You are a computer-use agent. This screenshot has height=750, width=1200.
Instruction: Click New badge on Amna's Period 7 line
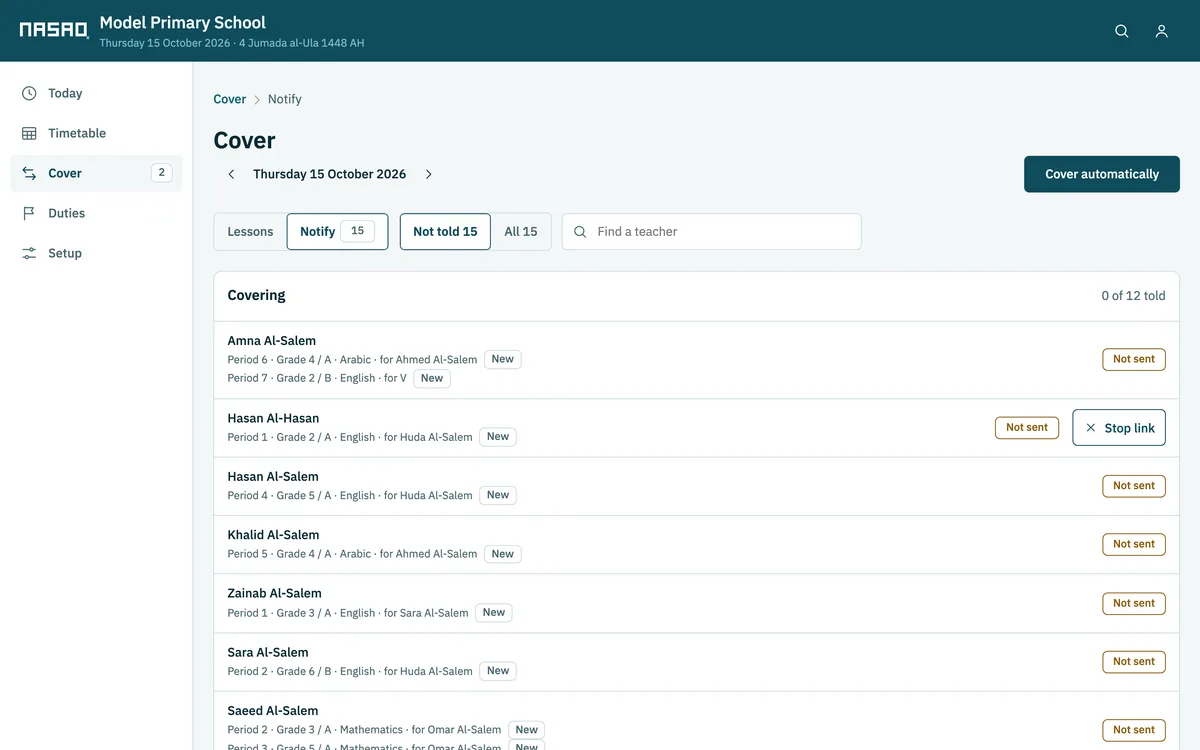[432, 378]
